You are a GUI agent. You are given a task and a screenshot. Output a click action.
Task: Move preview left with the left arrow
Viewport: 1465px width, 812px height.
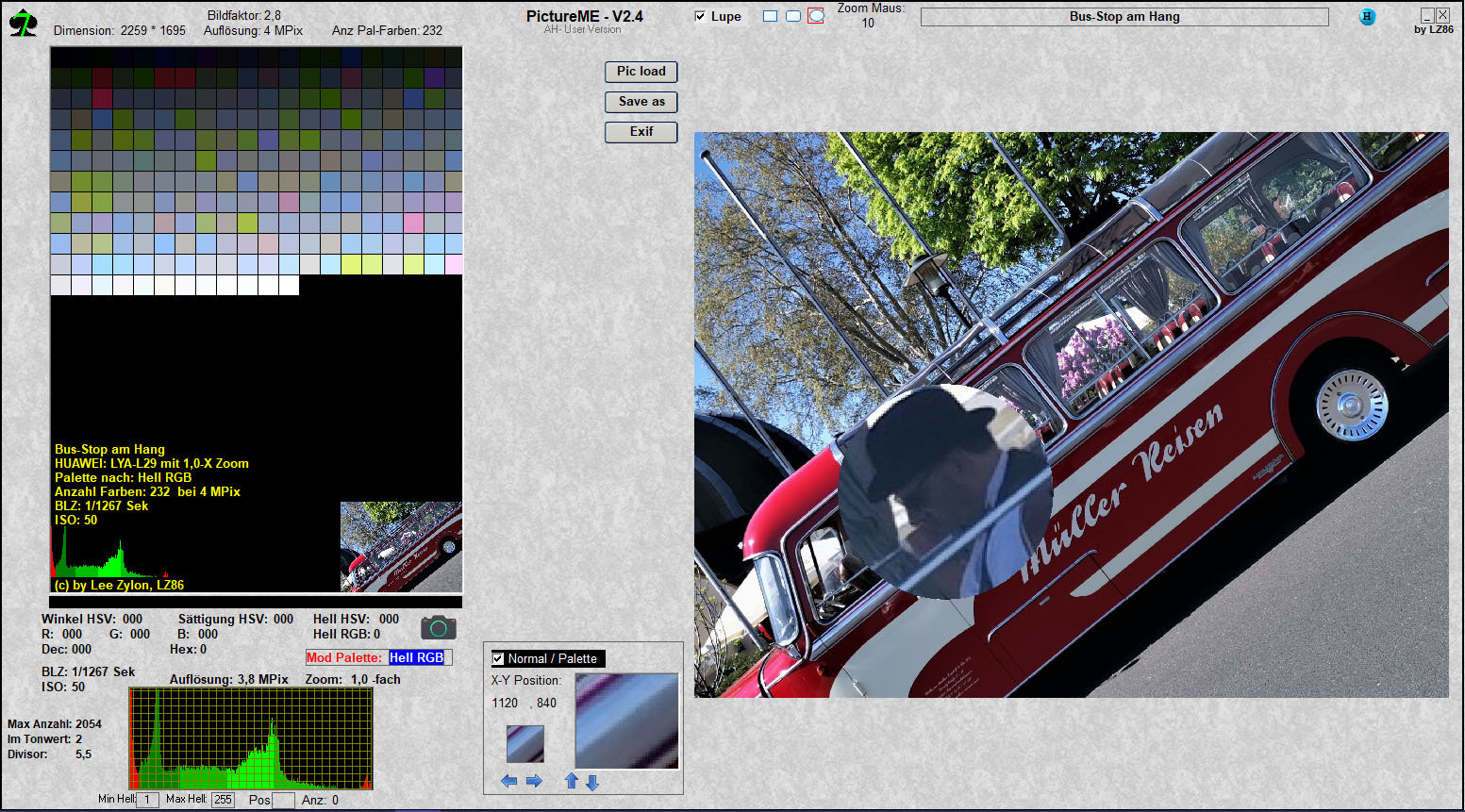tap(509, 781)
